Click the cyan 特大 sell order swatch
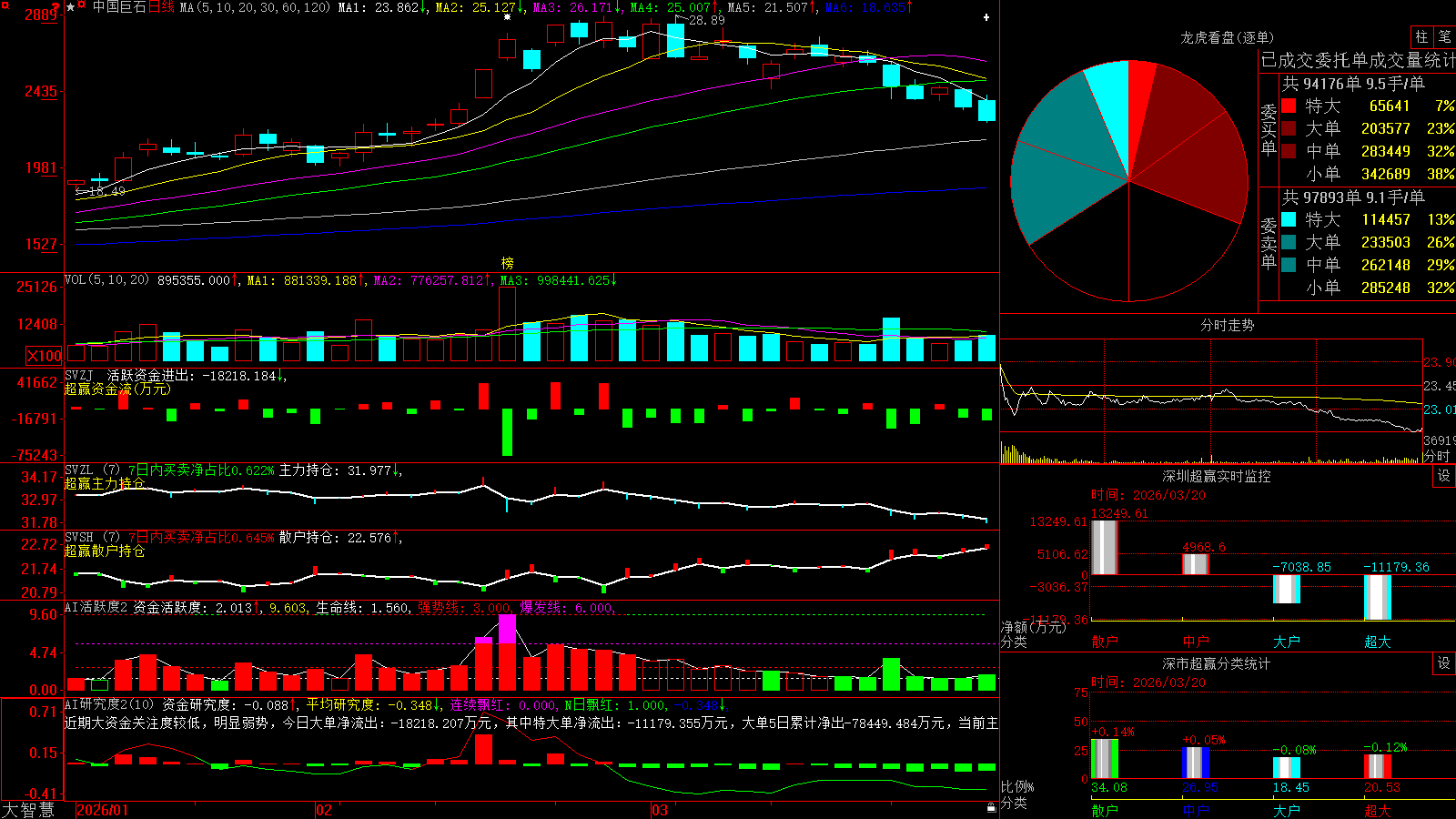 click(x=1289, y=219)
